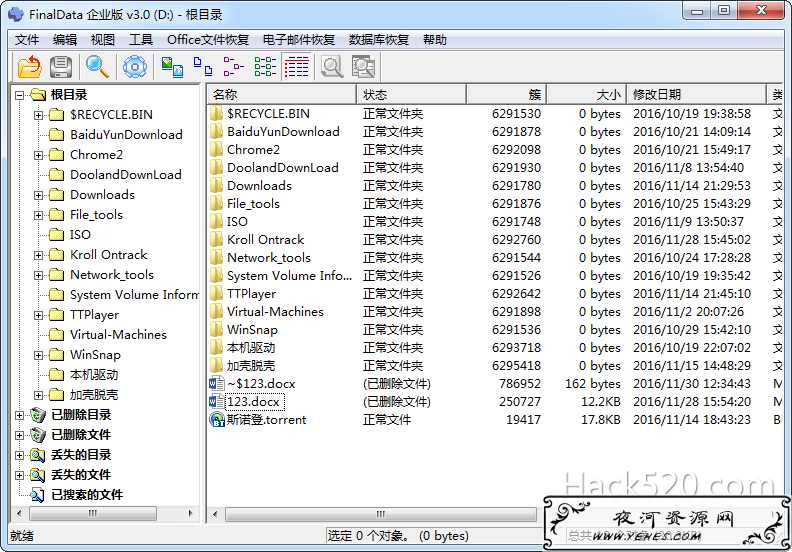Click the magnifier find icon in toolbar
Viewport: 792px width, 552px height.
(x=97, y=66)
